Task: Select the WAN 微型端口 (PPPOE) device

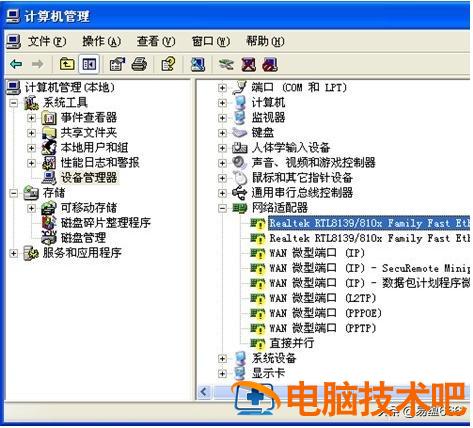Action: [326, 313]
